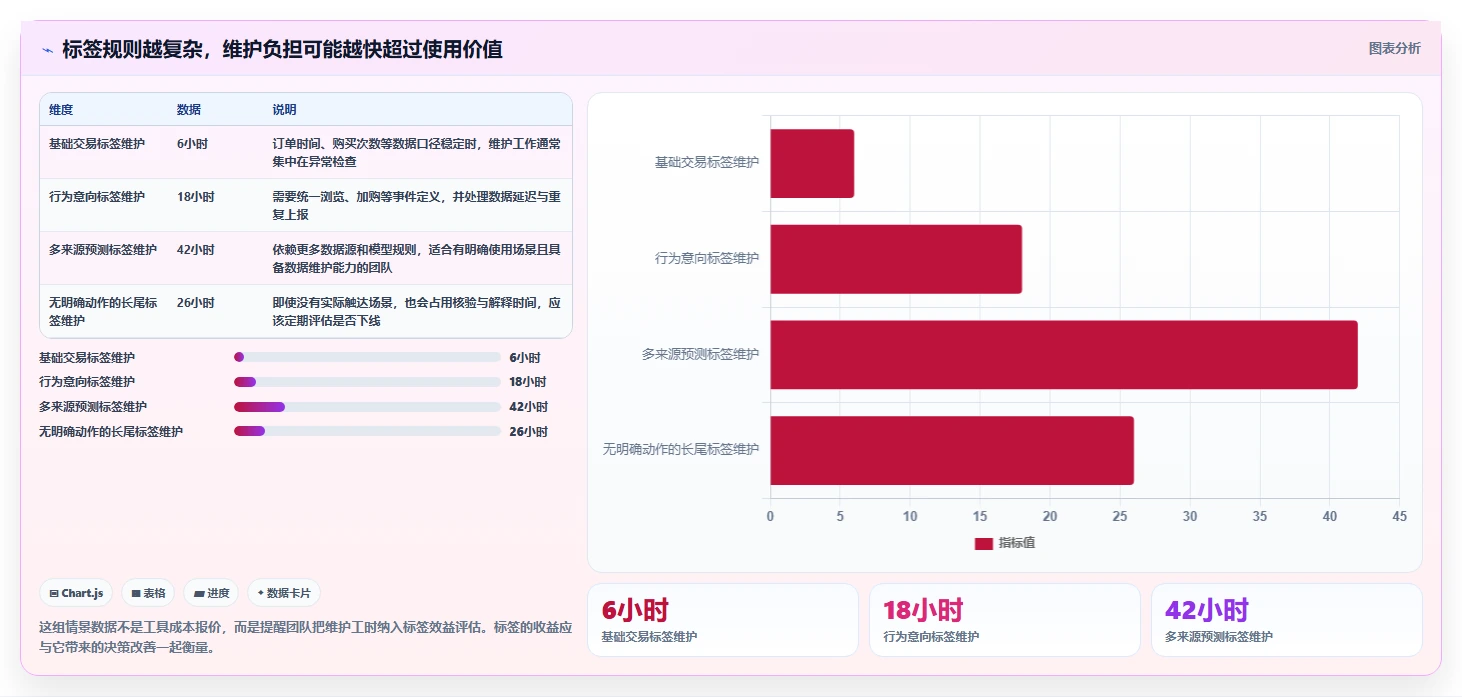Click the 多来源预测标签维护 cell in the table
This screenshot has height=697, width=1462.
[103, 250]
